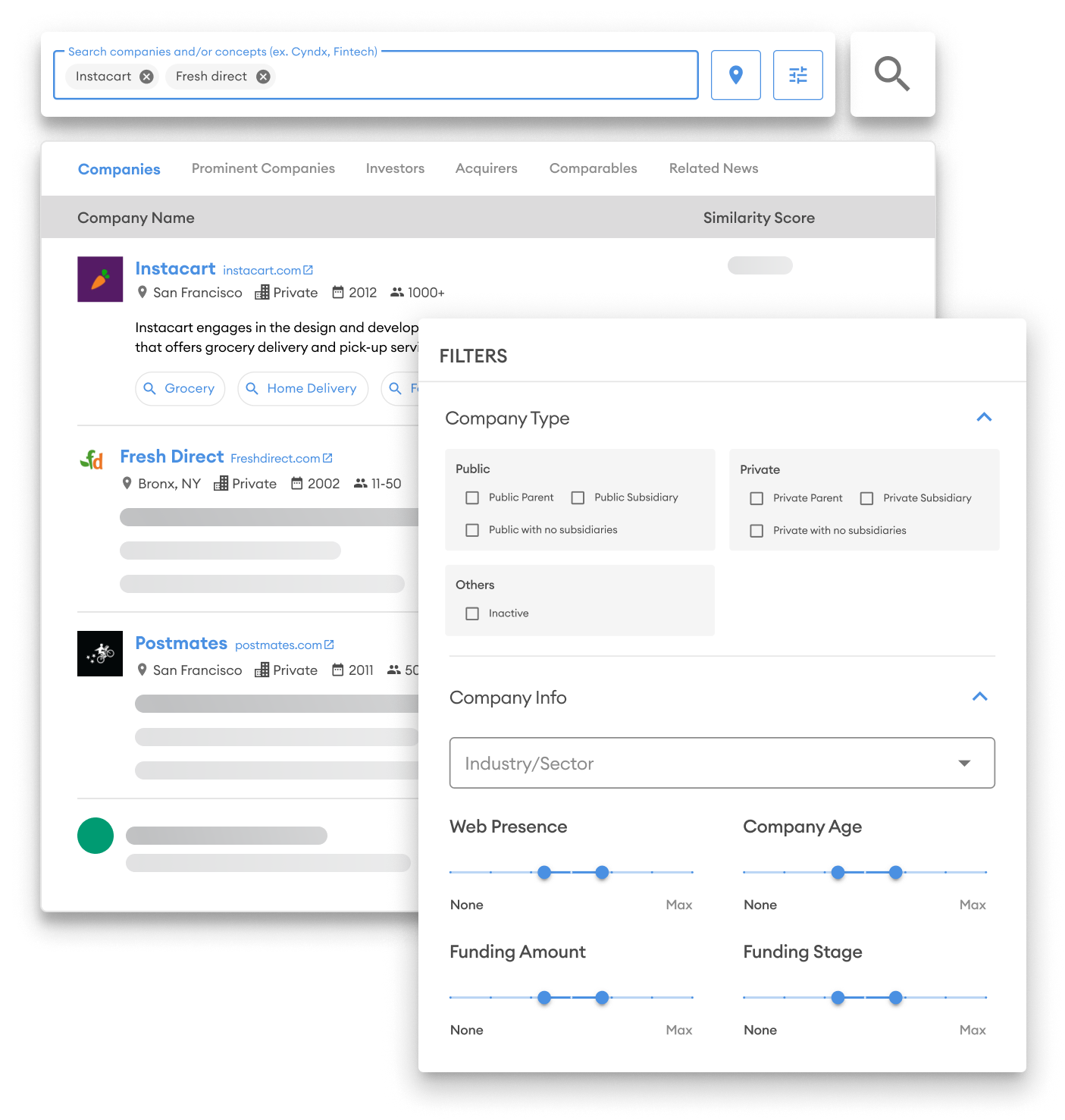The width and height of the screenshot is (1065, 1120).
Task: Click Fresh Direct's Bronx location pin icon
Action: click(x=127, y=483)
